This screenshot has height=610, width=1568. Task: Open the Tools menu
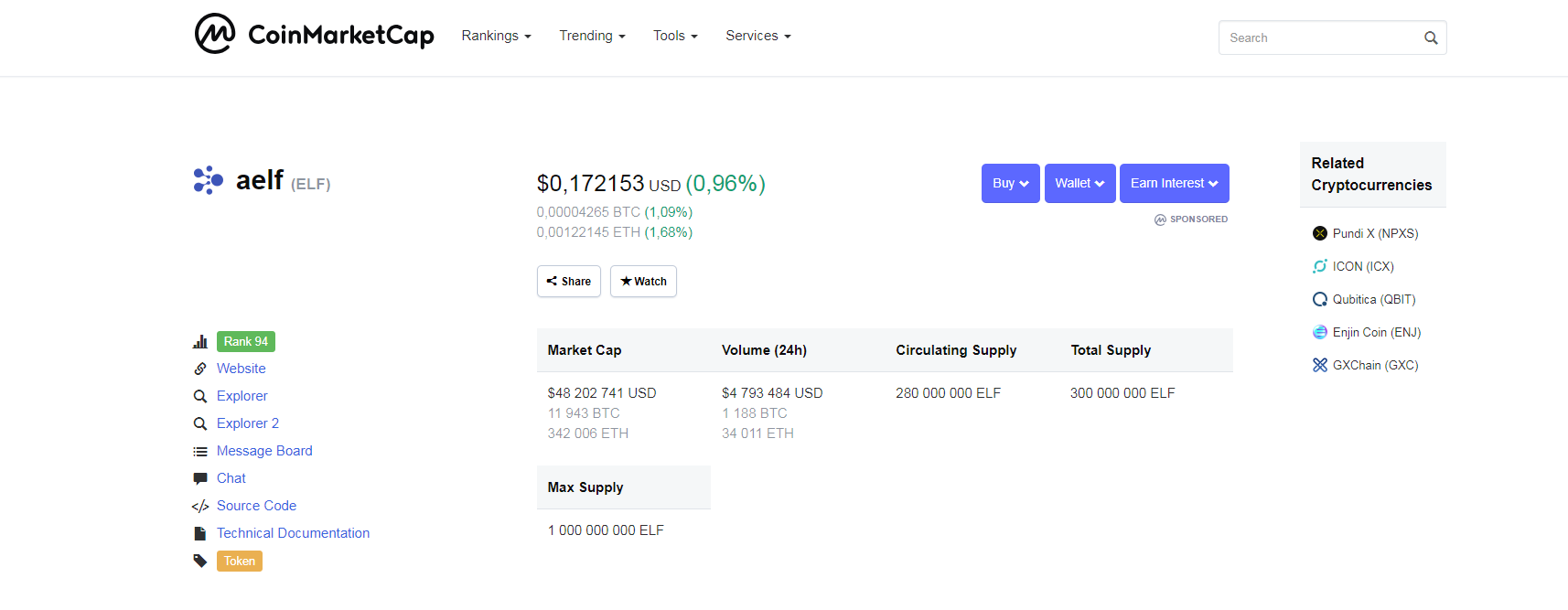675,36
